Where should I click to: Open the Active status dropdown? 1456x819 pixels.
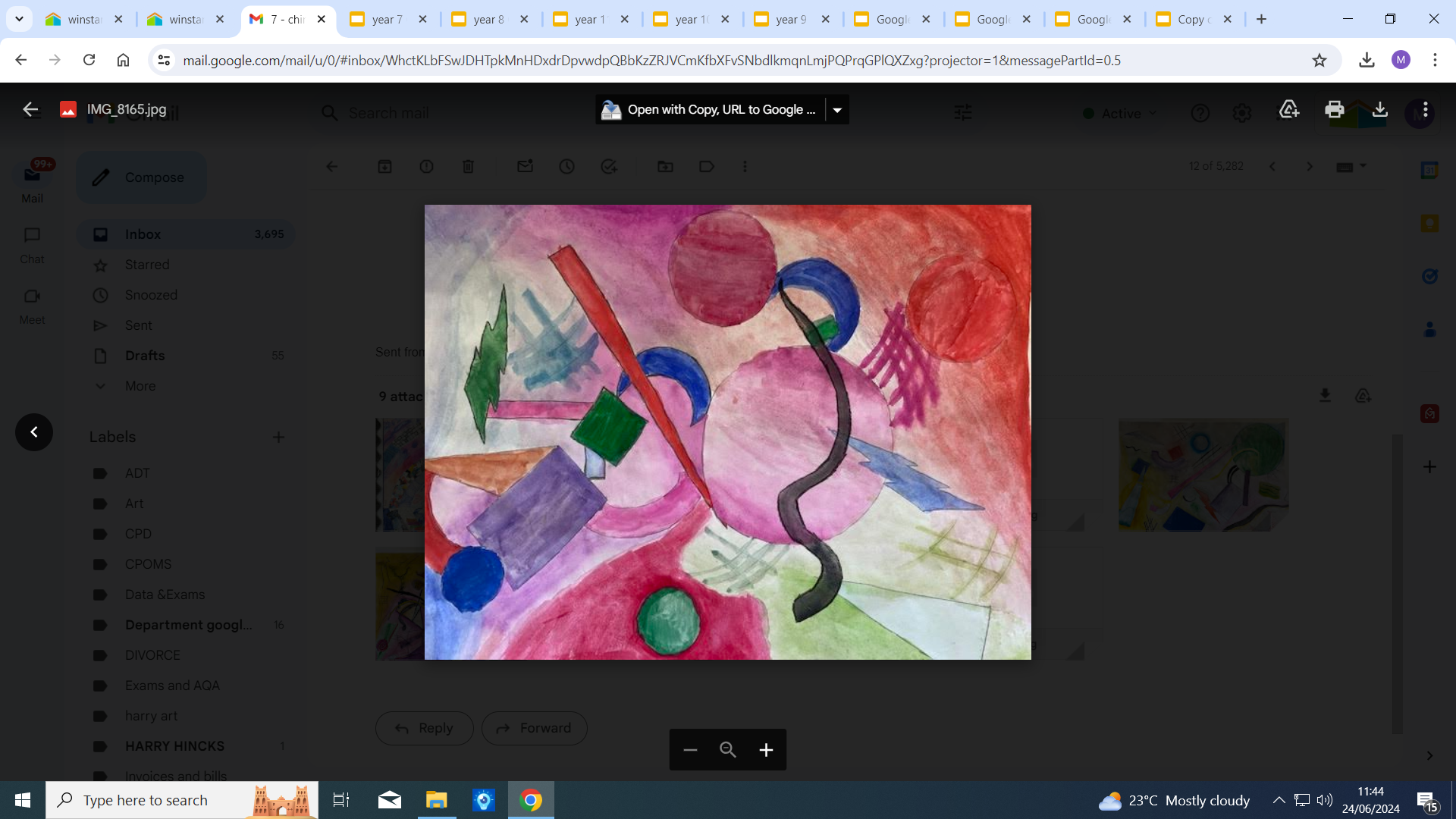1120,113
